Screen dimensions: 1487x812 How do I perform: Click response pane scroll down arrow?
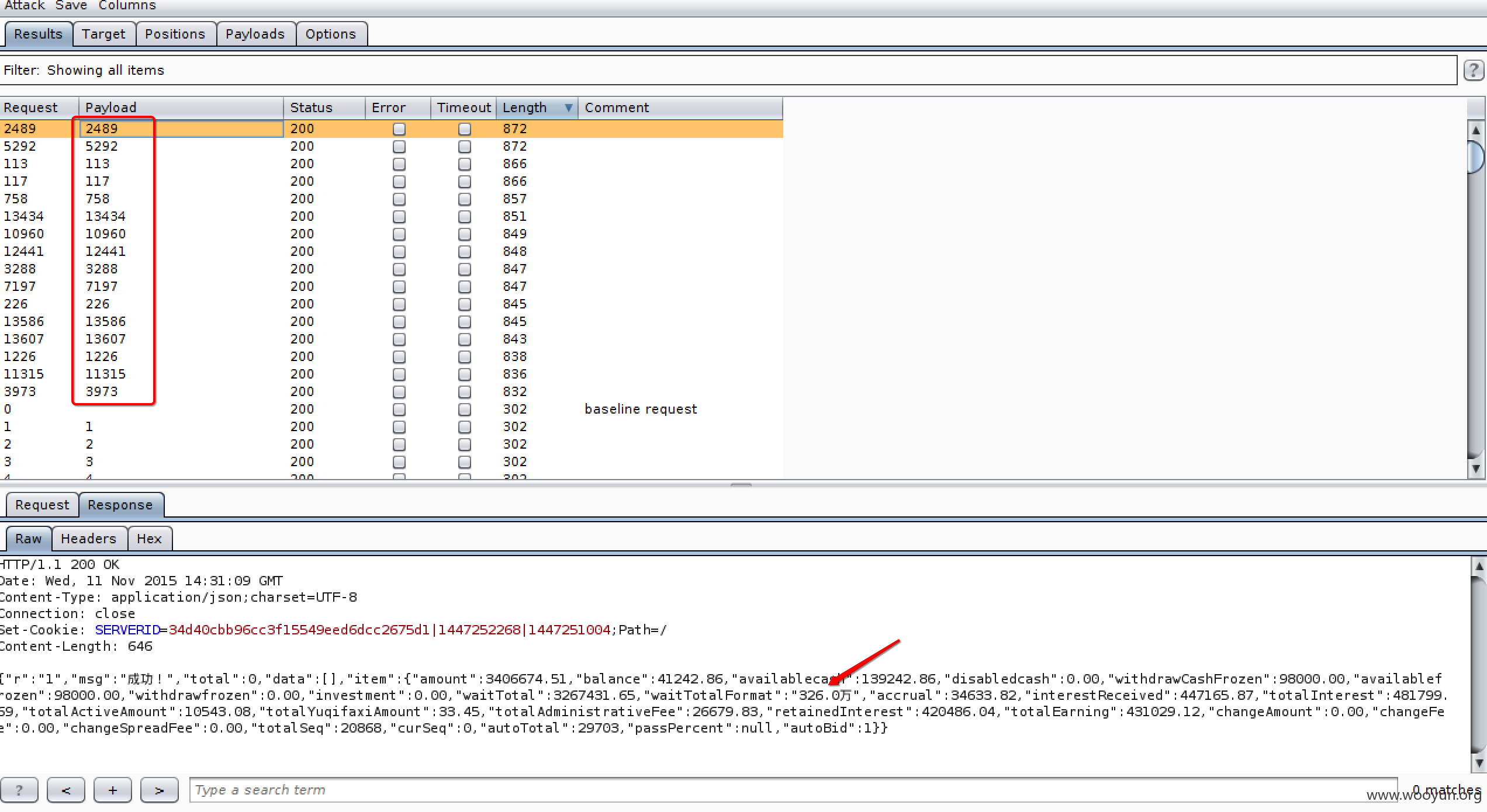[x=1478, y=763]
